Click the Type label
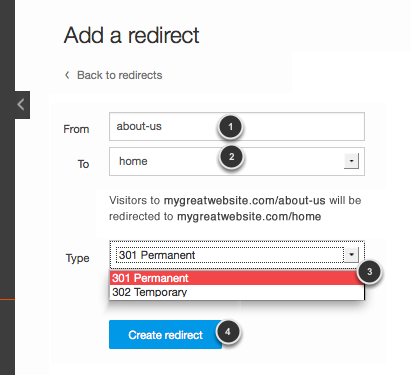This screenshot has height=375, width=411. click(x=77, y=258)
